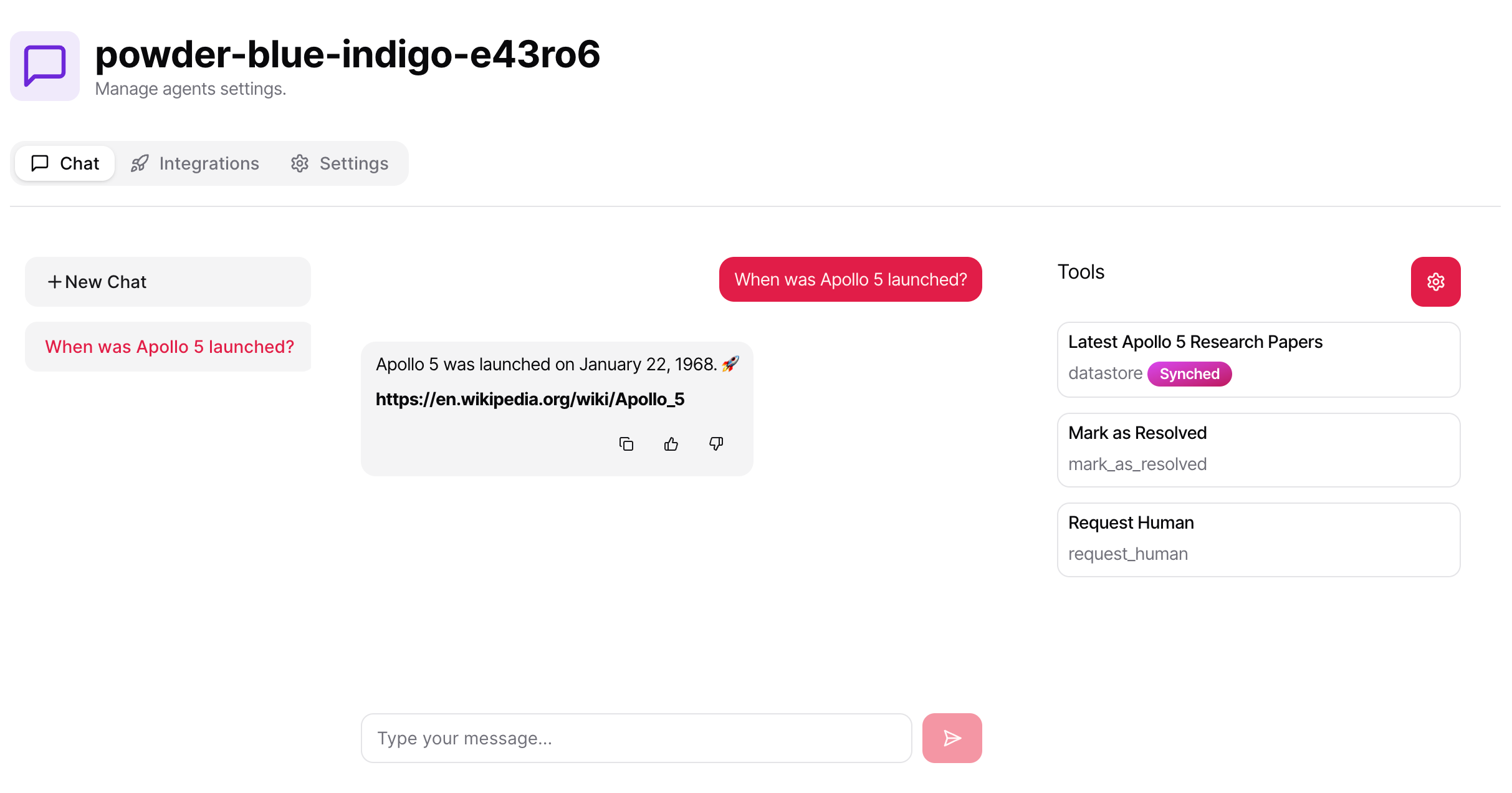
Task: Open the Mark as Resolved tool card
Action: [x=1258, y=450]
